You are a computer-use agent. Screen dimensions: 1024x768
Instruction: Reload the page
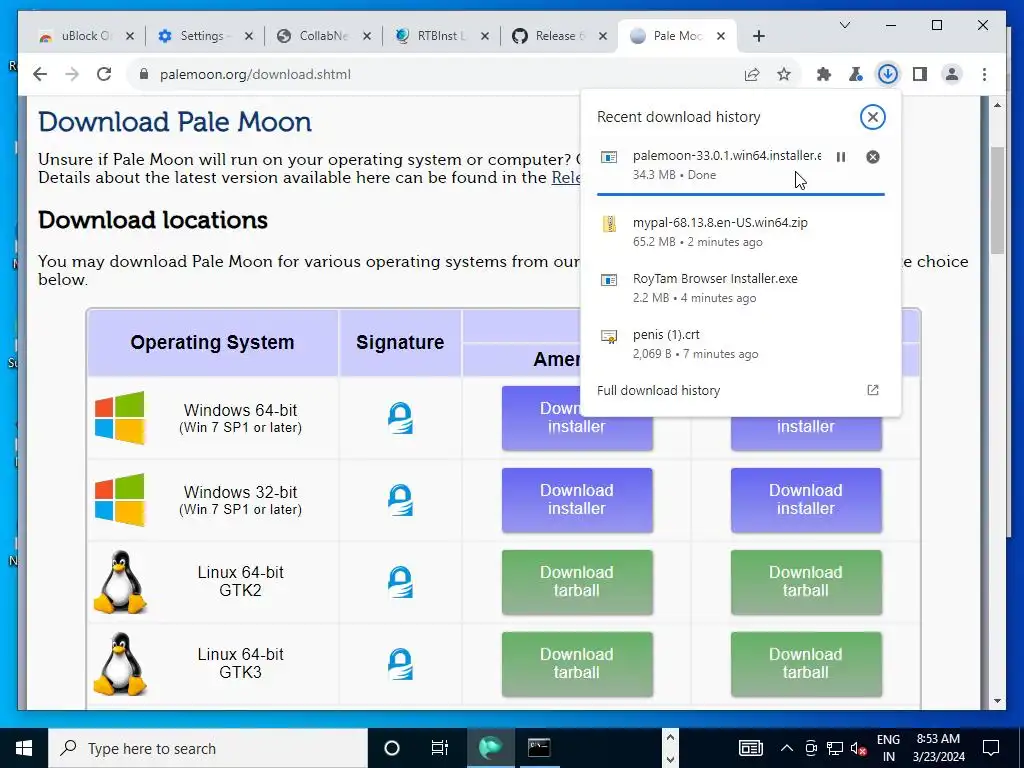[104, 74]
